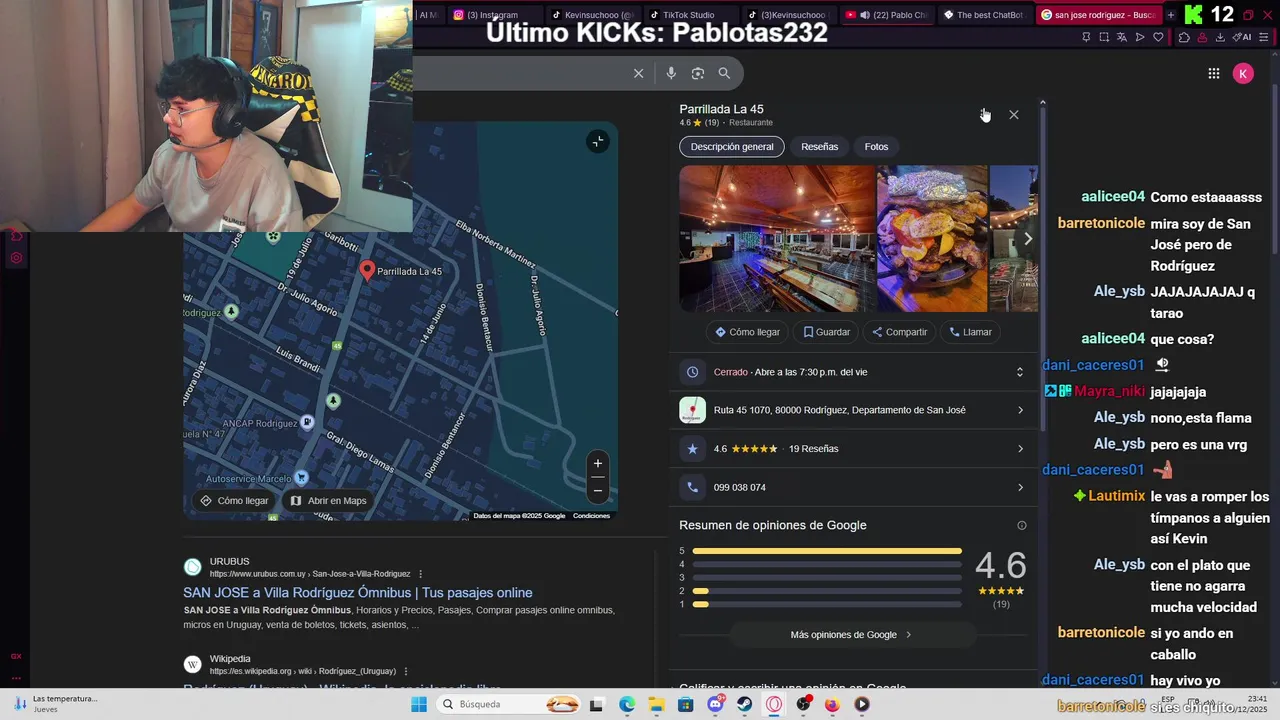The height and width of the screenshot is (720, 1280).
Task: Click the heart bookmark icon
Action: 1158,37
